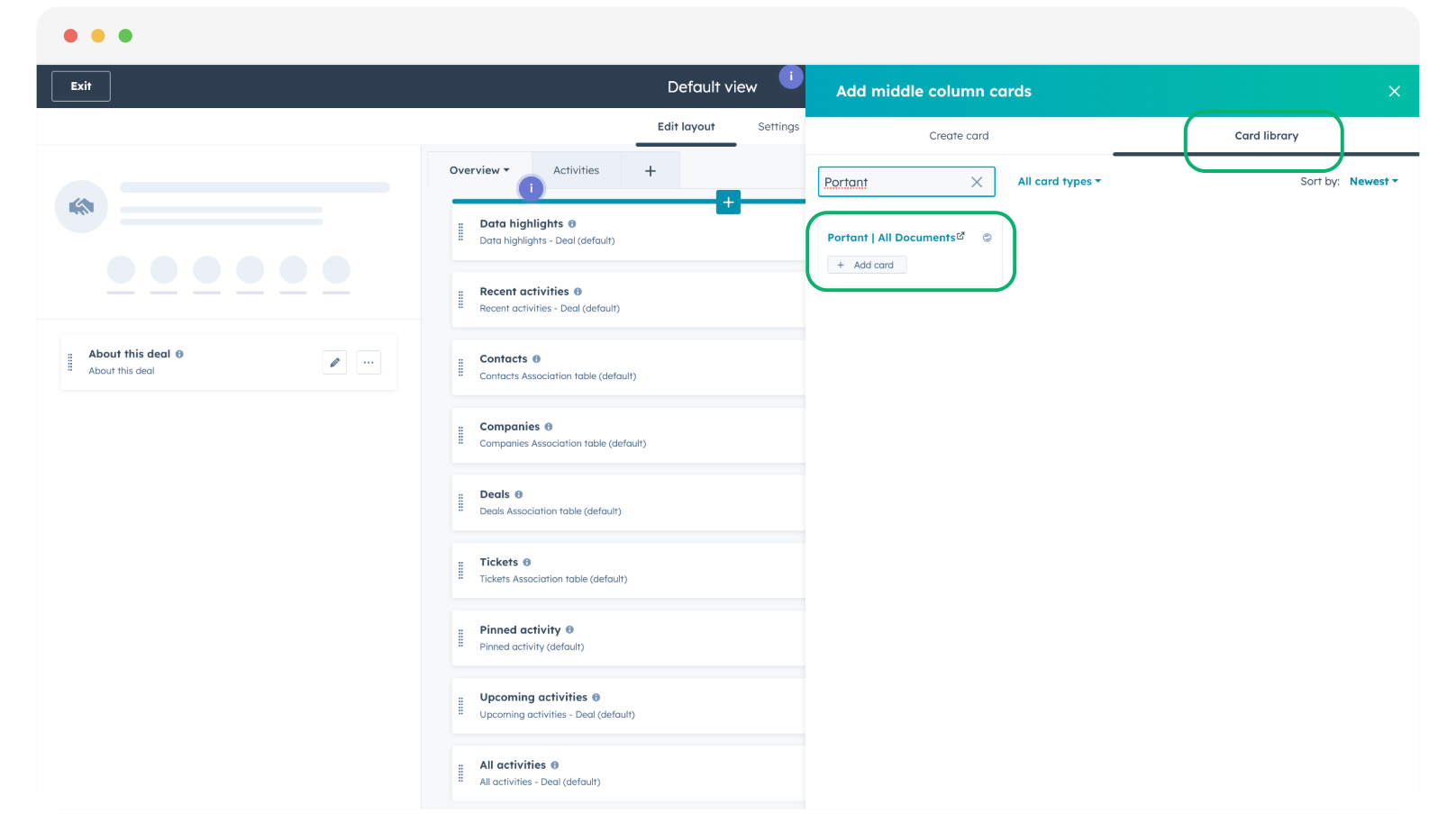Viewport: 1456px width, 814px height.
Task: Click the pencil edit icon on About this deal
Action: 334,362
